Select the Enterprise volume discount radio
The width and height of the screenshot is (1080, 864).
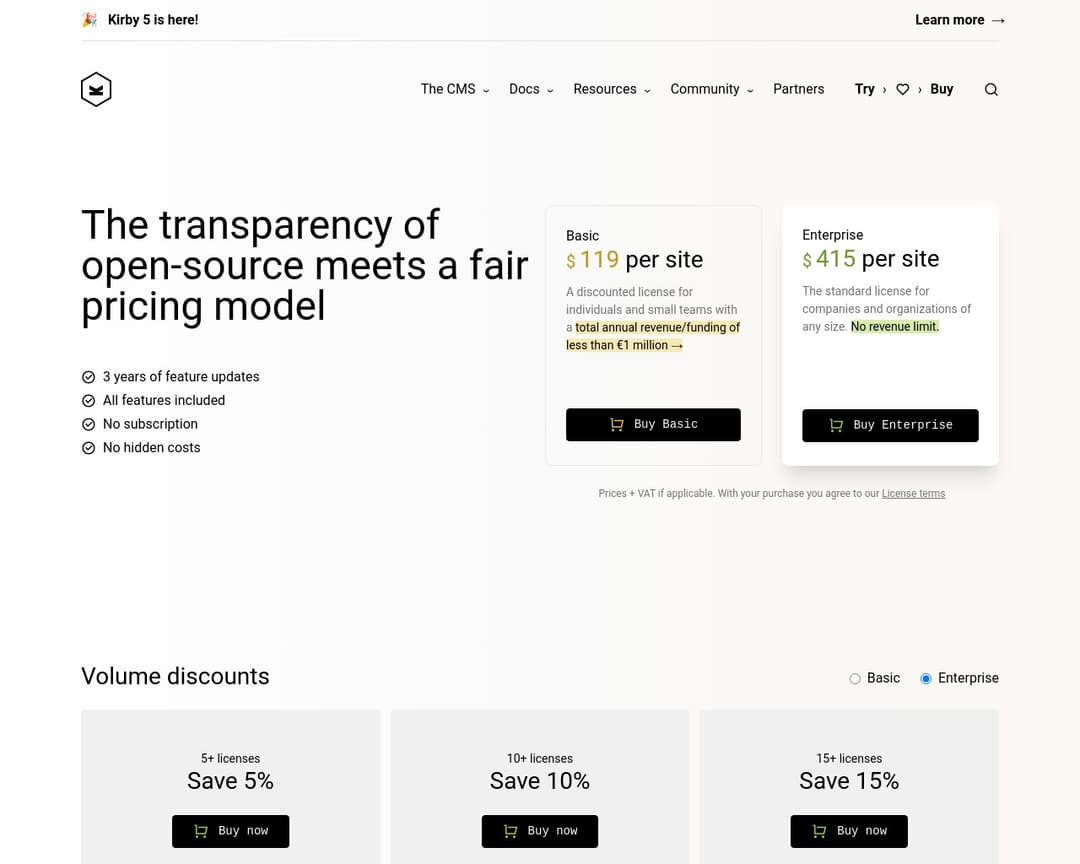[926, 679]
